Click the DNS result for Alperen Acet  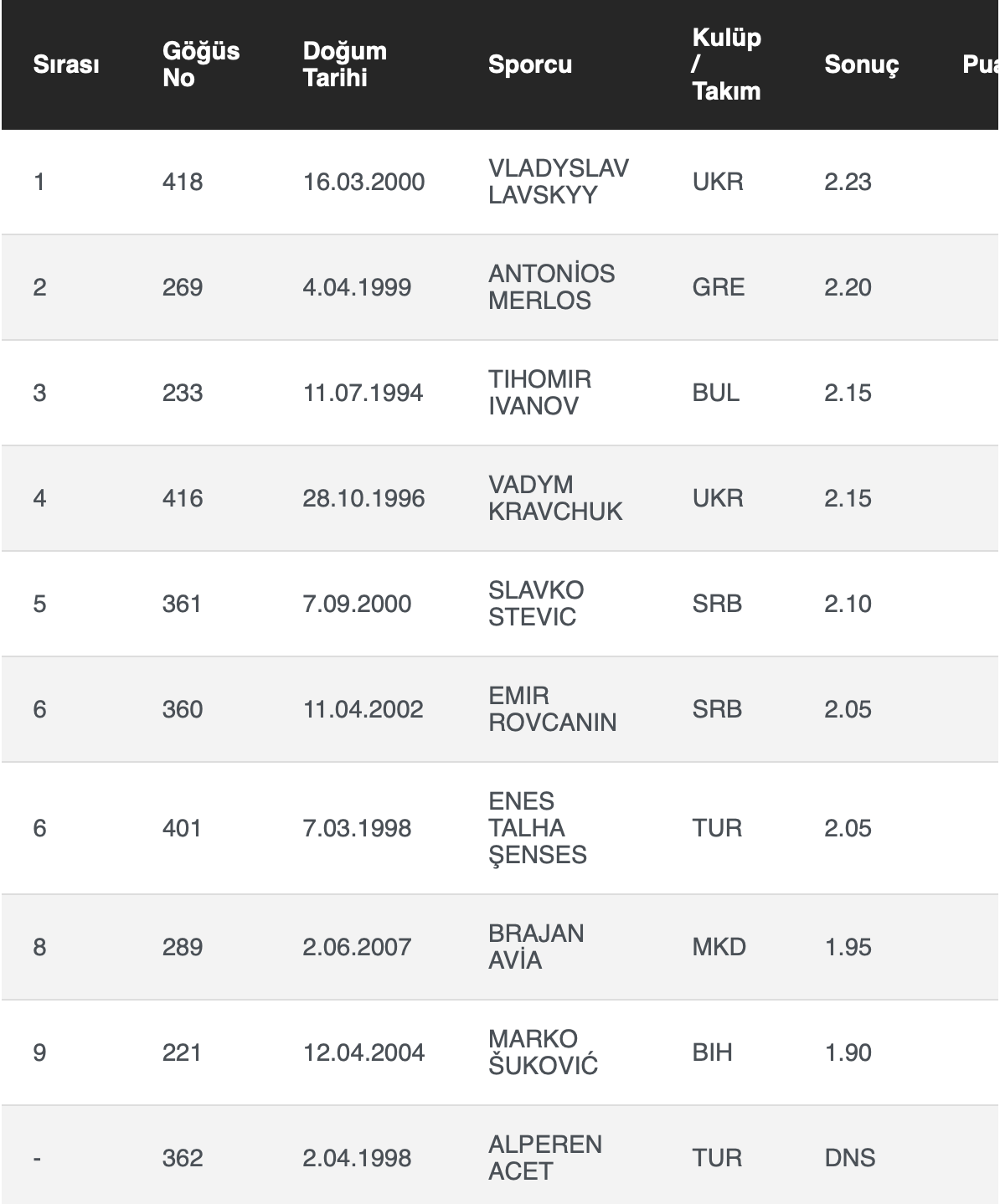point(849,1158)
